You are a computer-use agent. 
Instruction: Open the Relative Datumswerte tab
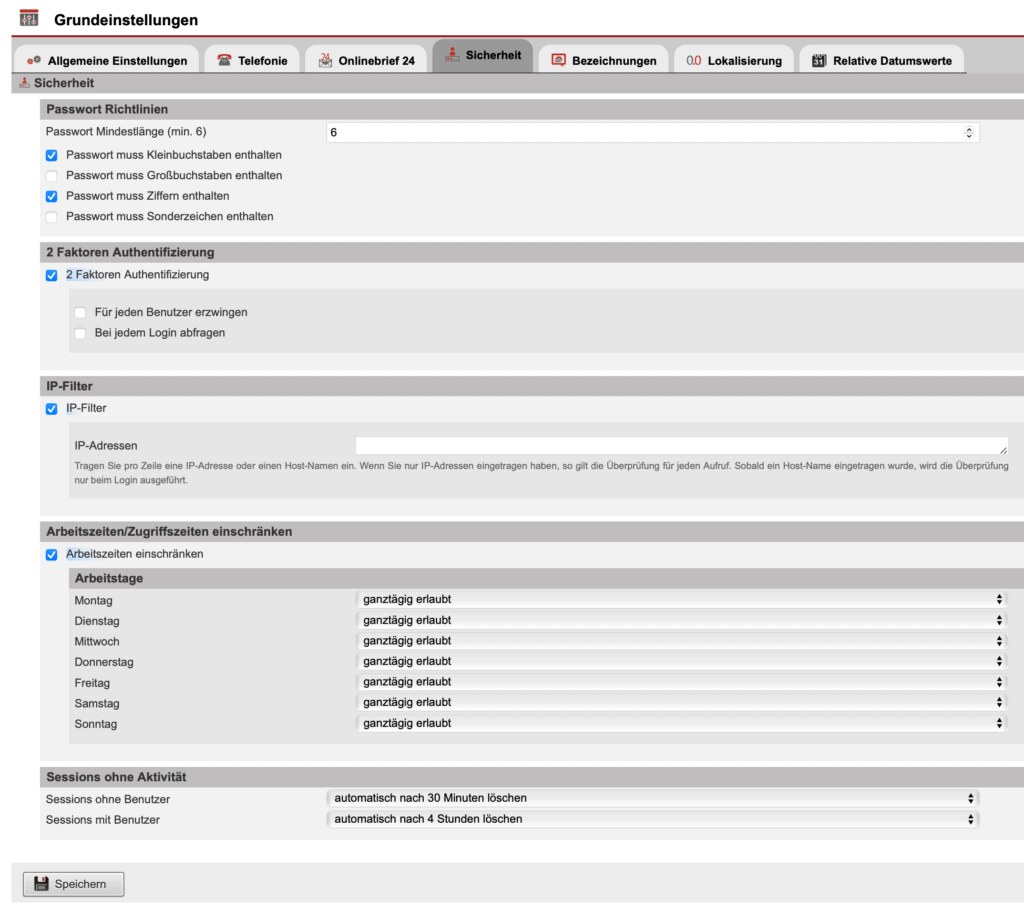(x=881, y=59)
